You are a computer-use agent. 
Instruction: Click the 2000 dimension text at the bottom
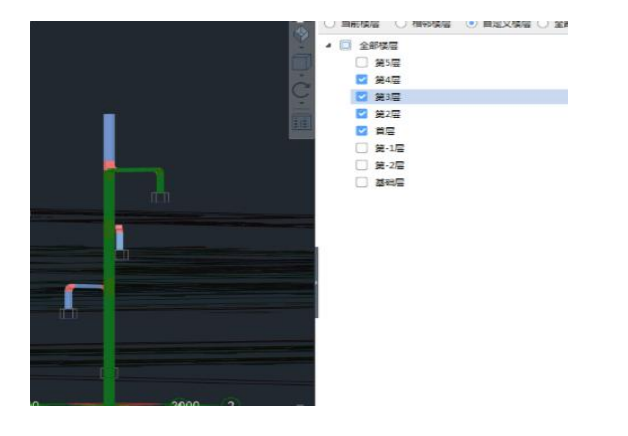(185, 403)
